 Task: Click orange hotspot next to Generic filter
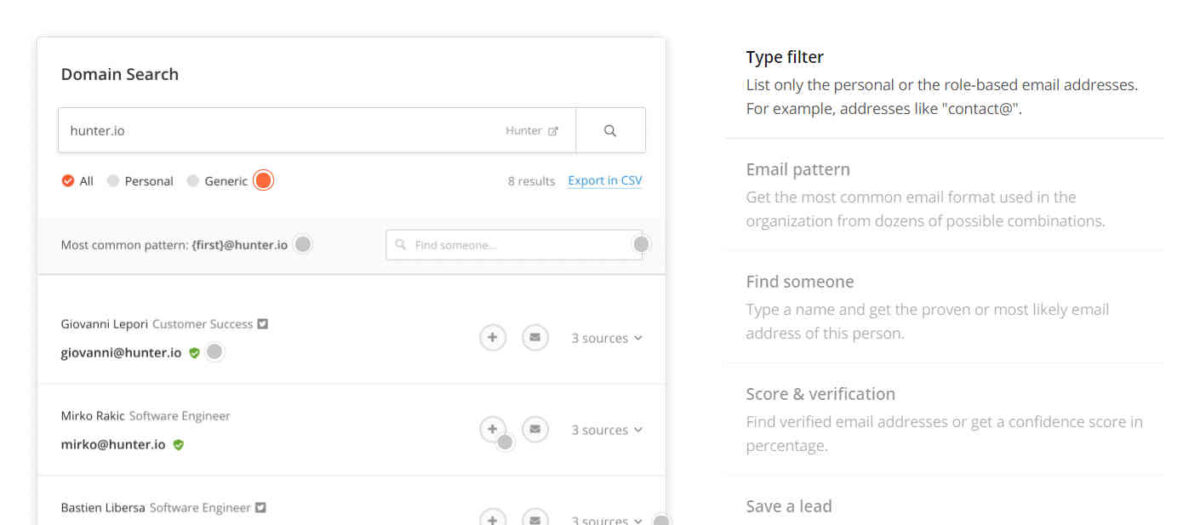pyautogui.click(x=262, y=181)
